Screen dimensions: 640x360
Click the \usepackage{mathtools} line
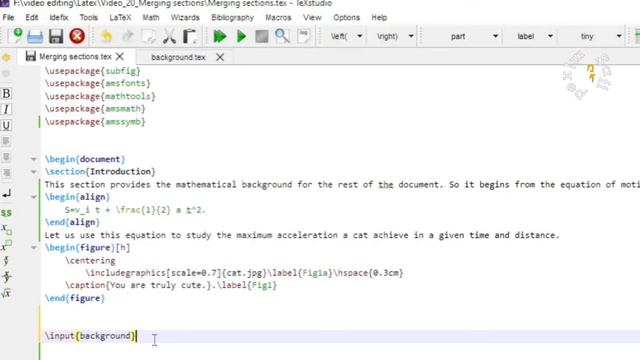(x=100, y=96)
